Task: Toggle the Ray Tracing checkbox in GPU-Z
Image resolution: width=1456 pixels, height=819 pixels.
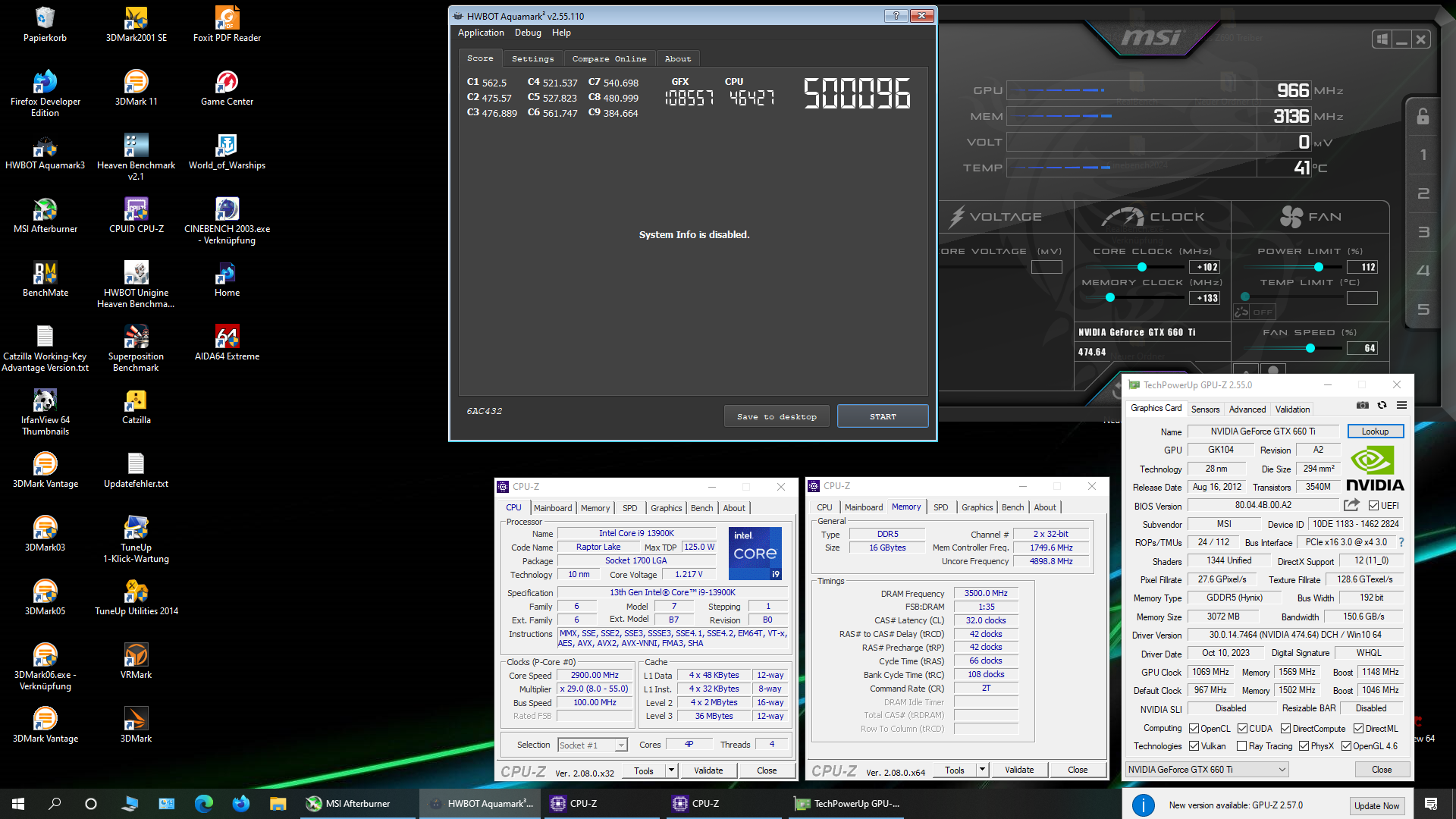Action: coord(1241,746)
